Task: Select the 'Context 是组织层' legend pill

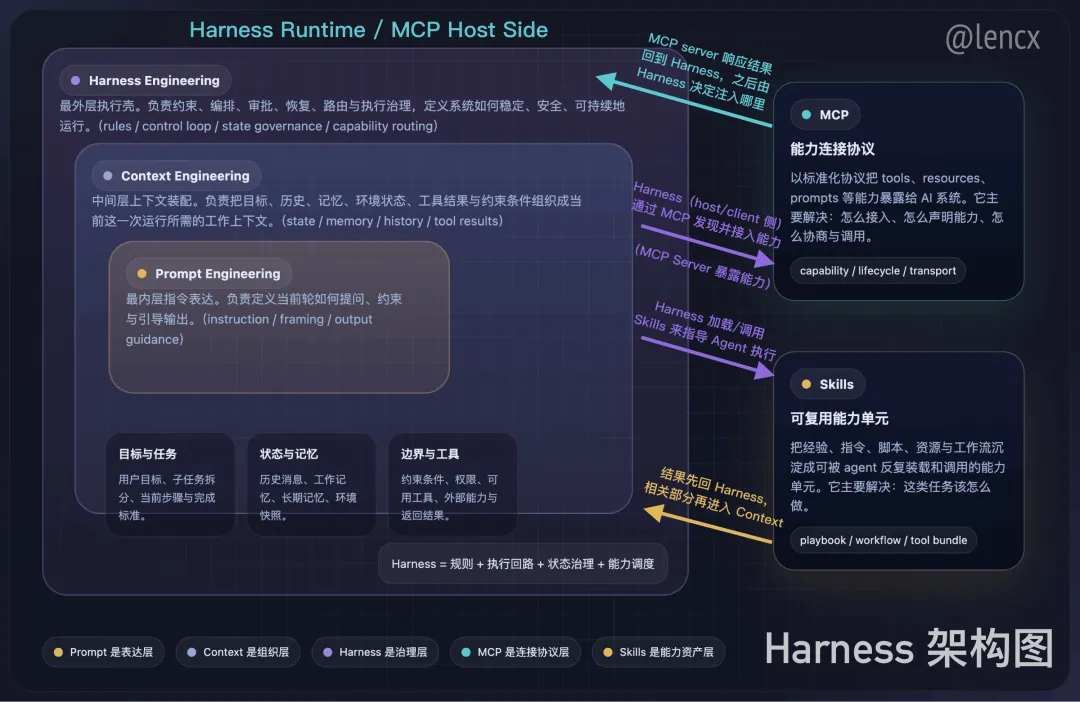Action: click(x=238, y=652)
